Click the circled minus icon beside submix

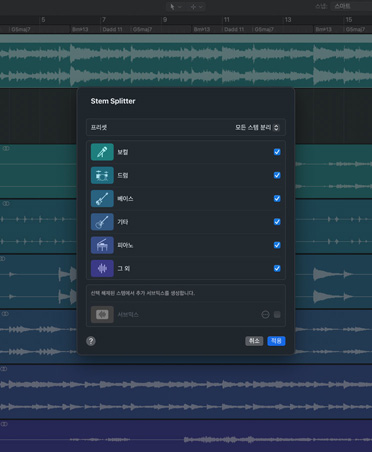pyautogui.click(x=265, y=315)
